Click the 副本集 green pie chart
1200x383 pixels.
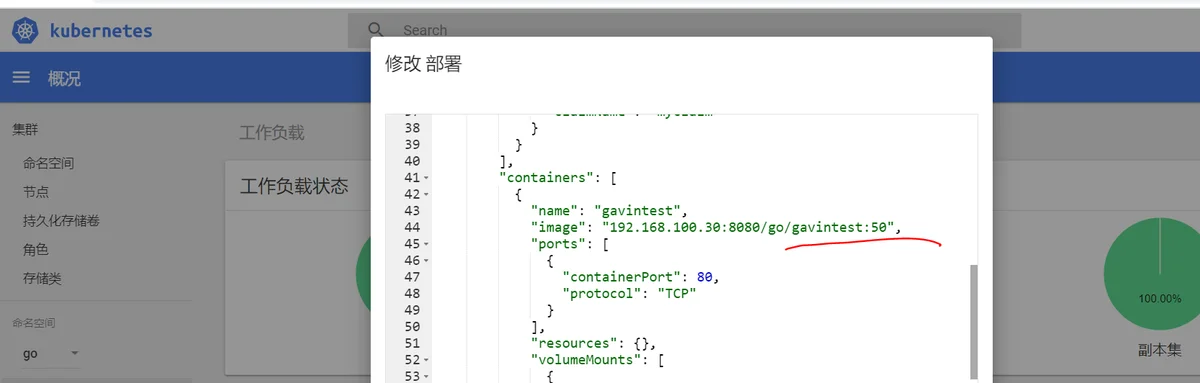click(1158, 274)
